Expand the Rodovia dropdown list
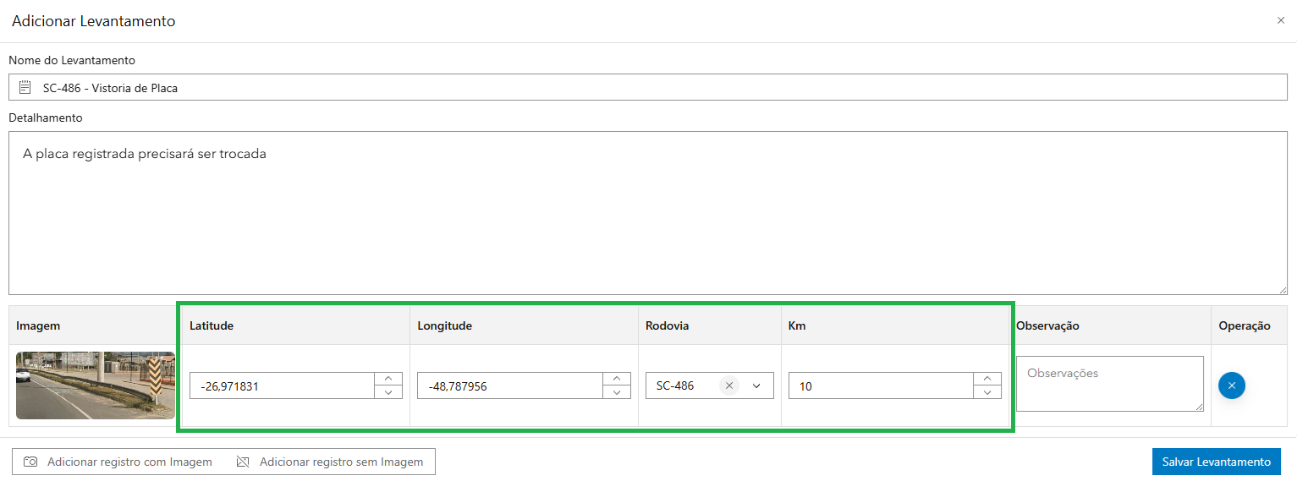The height and width of the screenshot is (492, 1297). click(757, 386)
